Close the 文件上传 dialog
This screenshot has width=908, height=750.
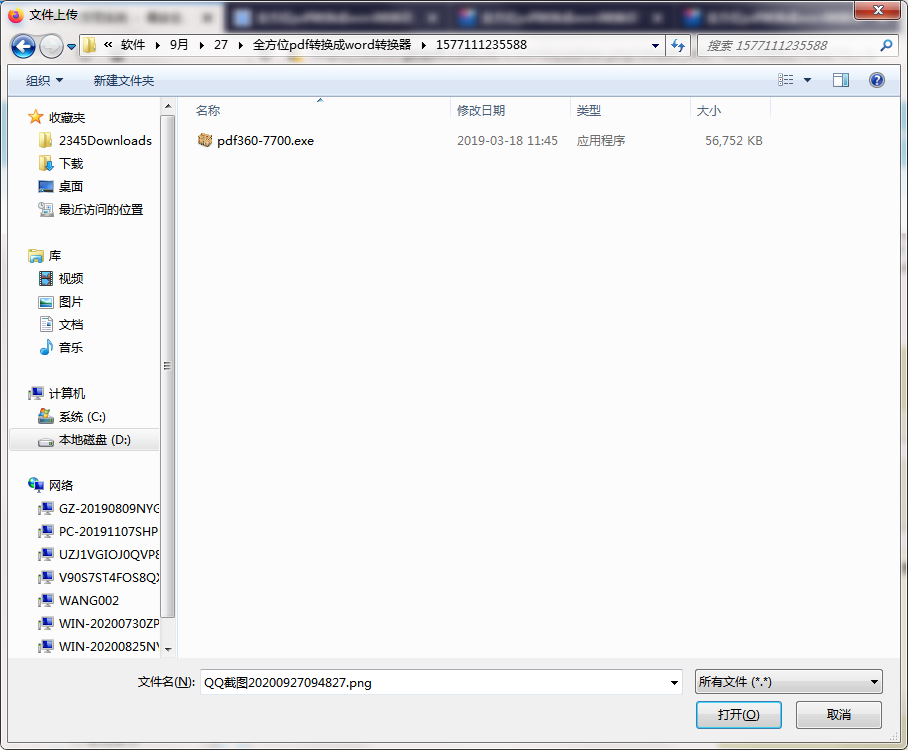[877, 10]
